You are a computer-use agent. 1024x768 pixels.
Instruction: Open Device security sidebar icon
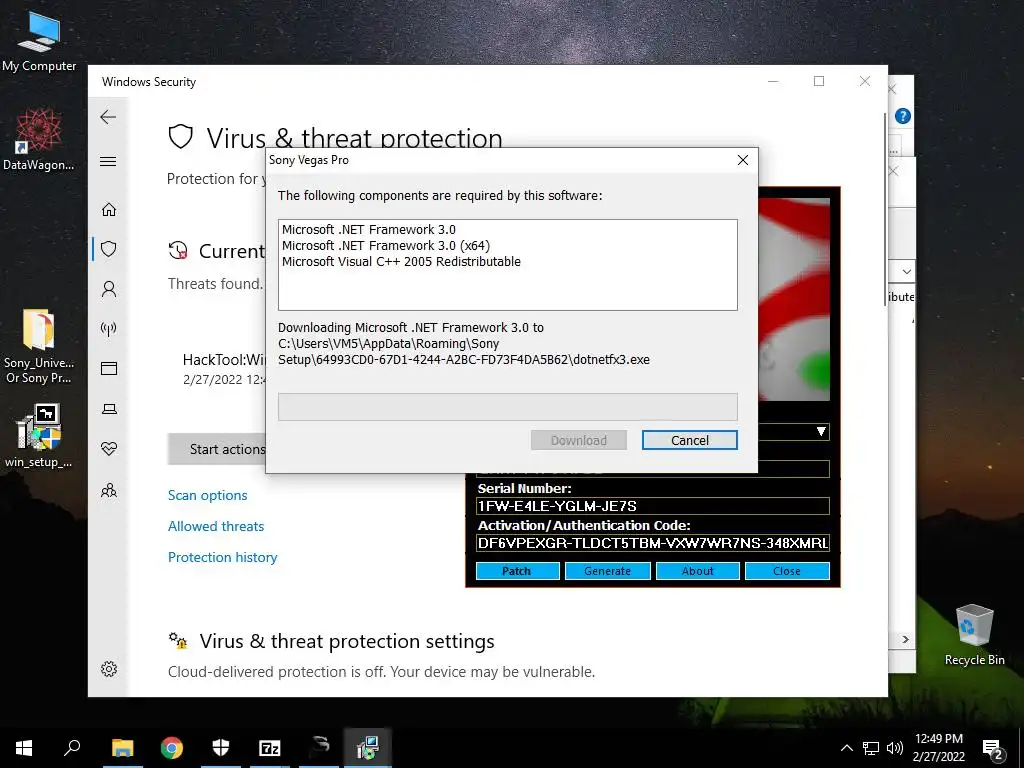pyautogui.click(x=108, y=409)
